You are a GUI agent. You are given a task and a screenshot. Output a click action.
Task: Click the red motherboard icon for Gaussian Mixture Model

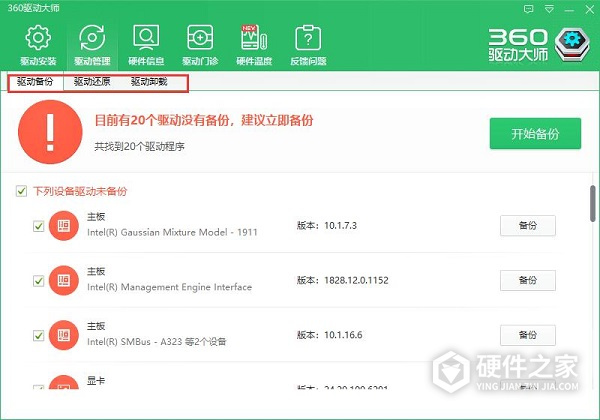coord(64,226)
